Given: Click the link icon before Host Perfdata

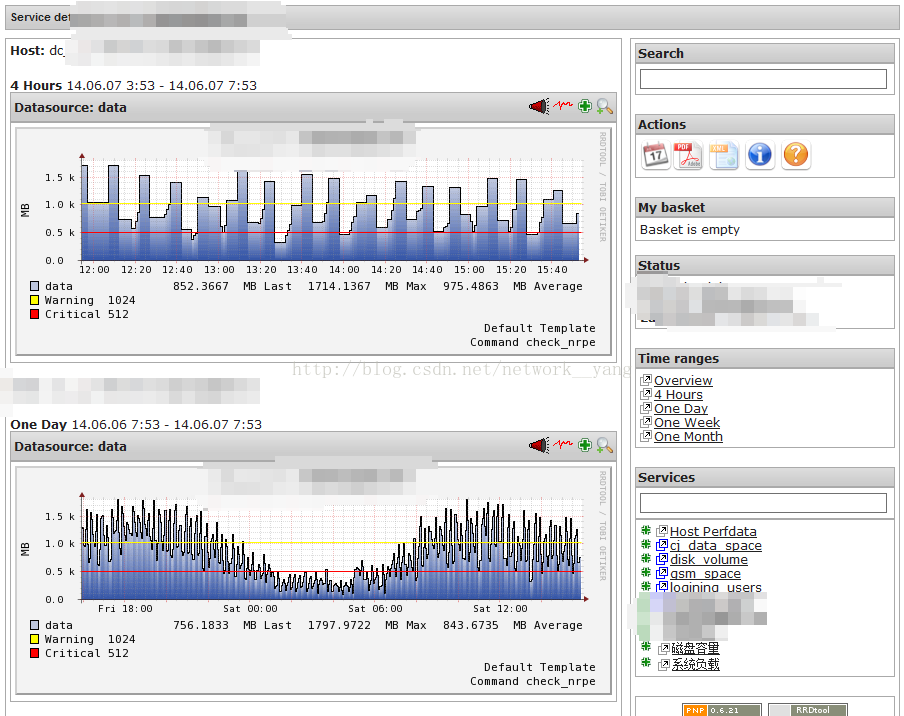Looking at the screenshot, I should click(x=662, y=531).
